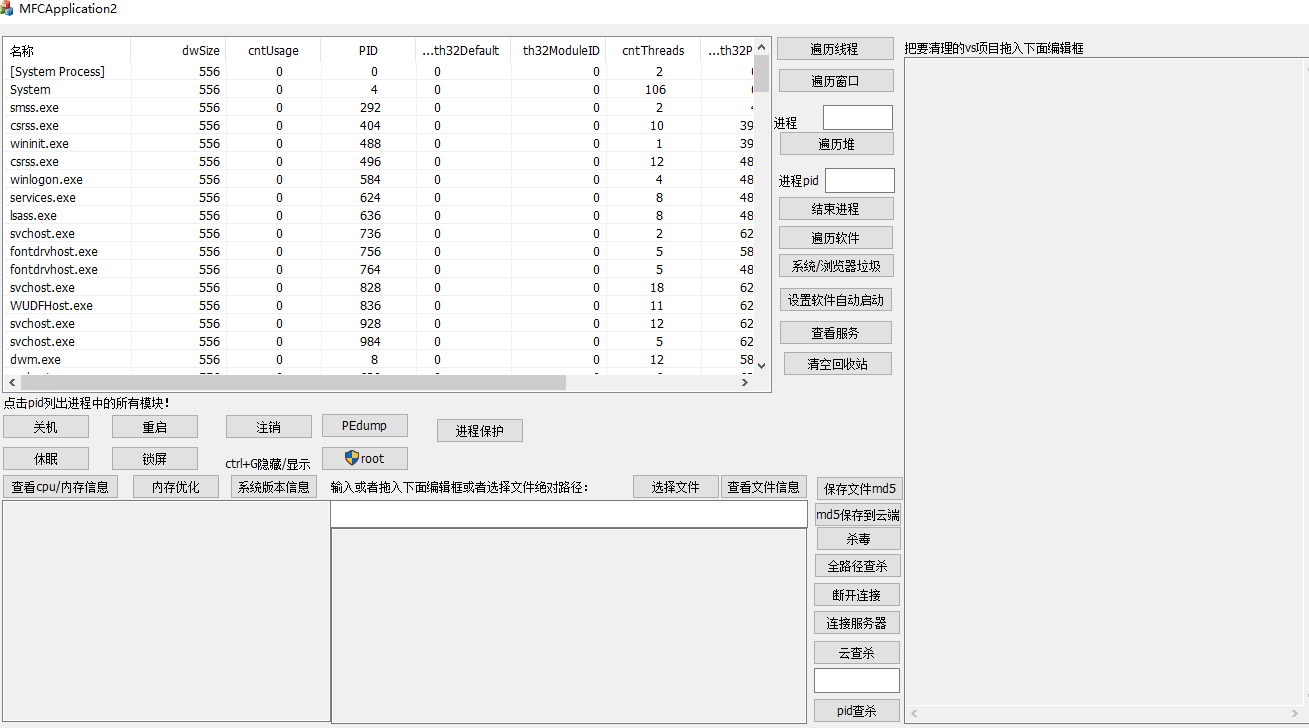Click the 关机 shutdown button
1309x728 pixels.
(46, 427)
